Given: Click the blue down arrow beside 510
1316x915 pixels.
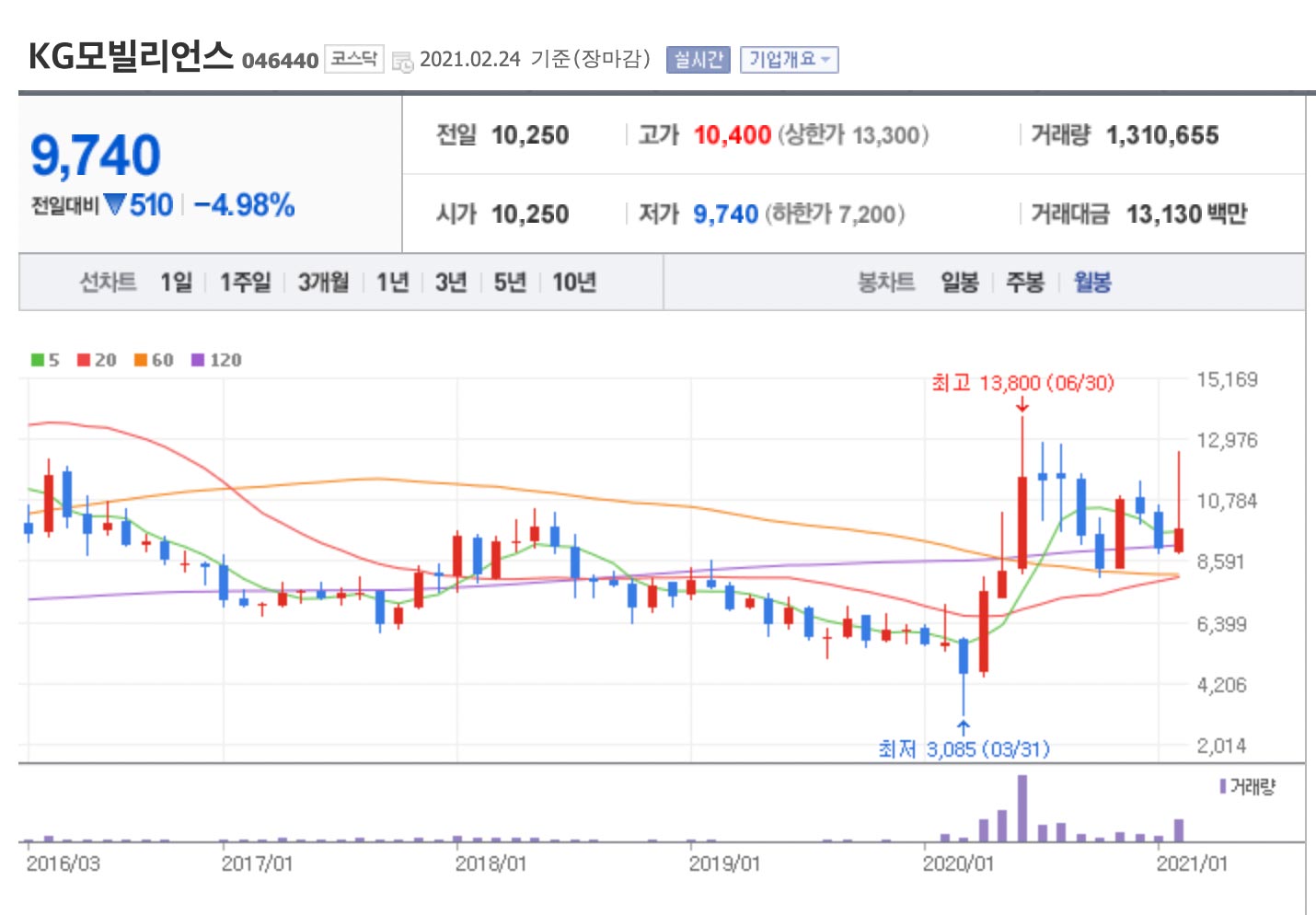Looking at the screenshot, I should pos(114,204).
